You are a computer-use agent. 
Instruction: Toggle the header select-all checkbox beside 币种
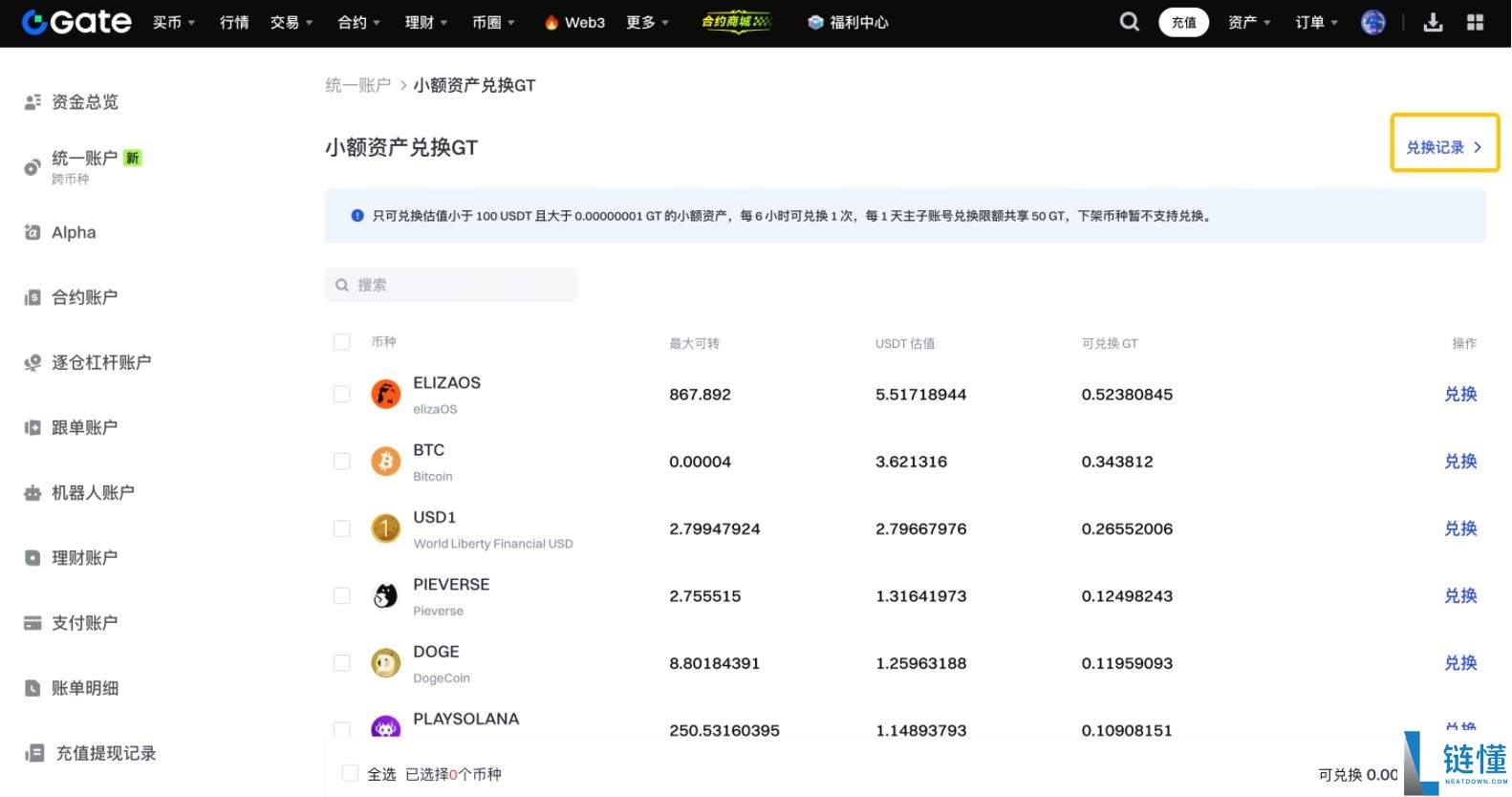coord(341,342)
